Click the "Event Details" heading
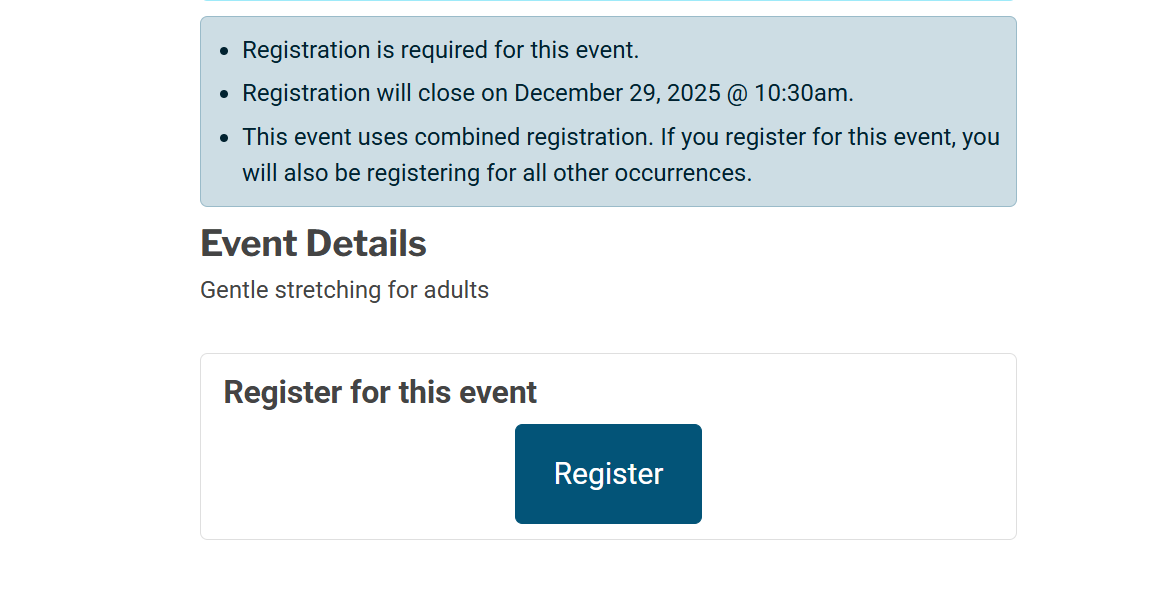This screenshot has height=598, width=1171. [313, 244]
